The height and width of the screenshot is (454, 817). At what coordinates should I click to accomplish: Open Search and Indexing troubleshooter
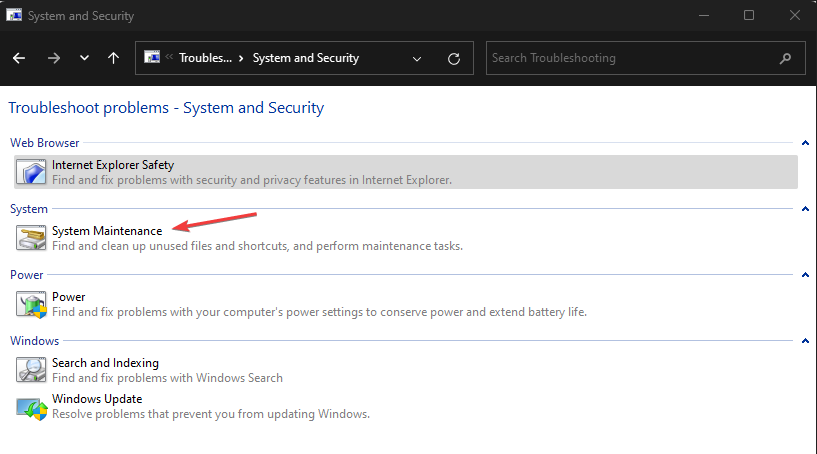click(x=105, y=363)
